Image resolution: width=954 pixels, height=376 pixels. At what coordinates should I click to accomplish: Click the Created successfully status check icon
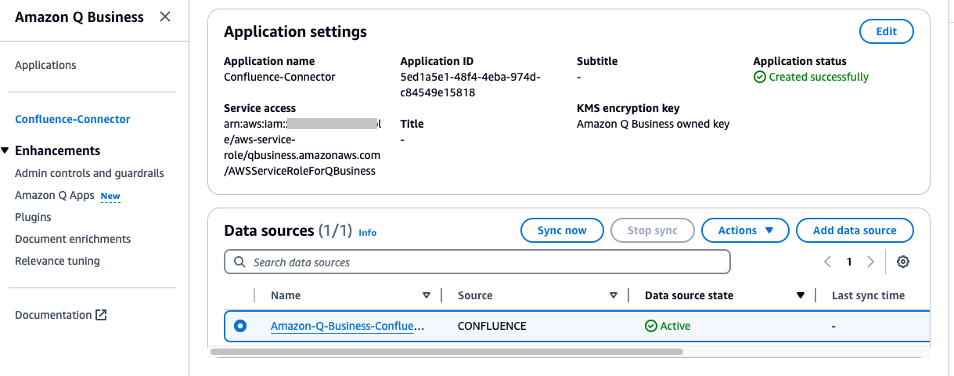click(759, 77)
